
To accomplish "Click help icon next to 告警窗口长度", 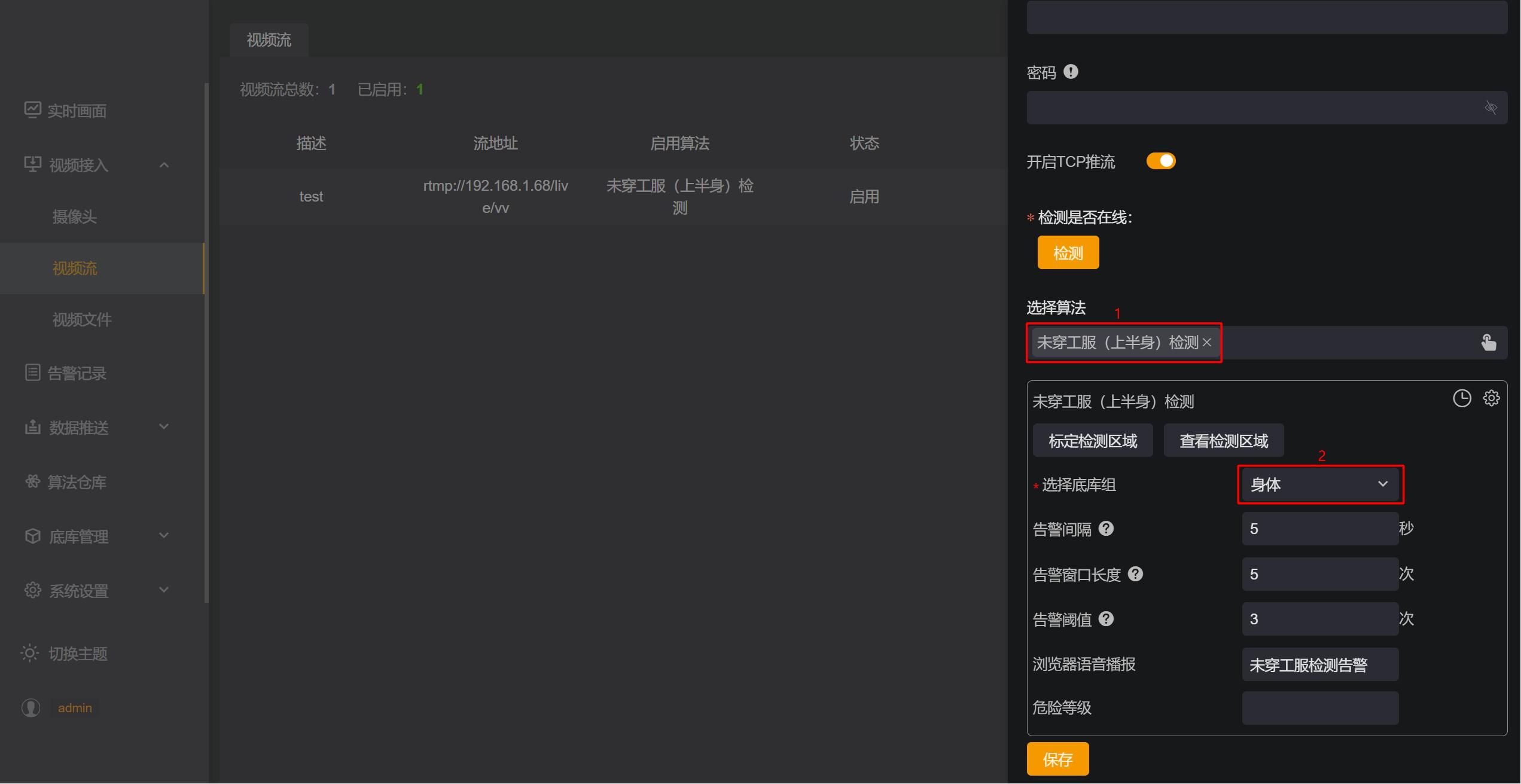I will pyautogui.click(x=1135, y=574).
